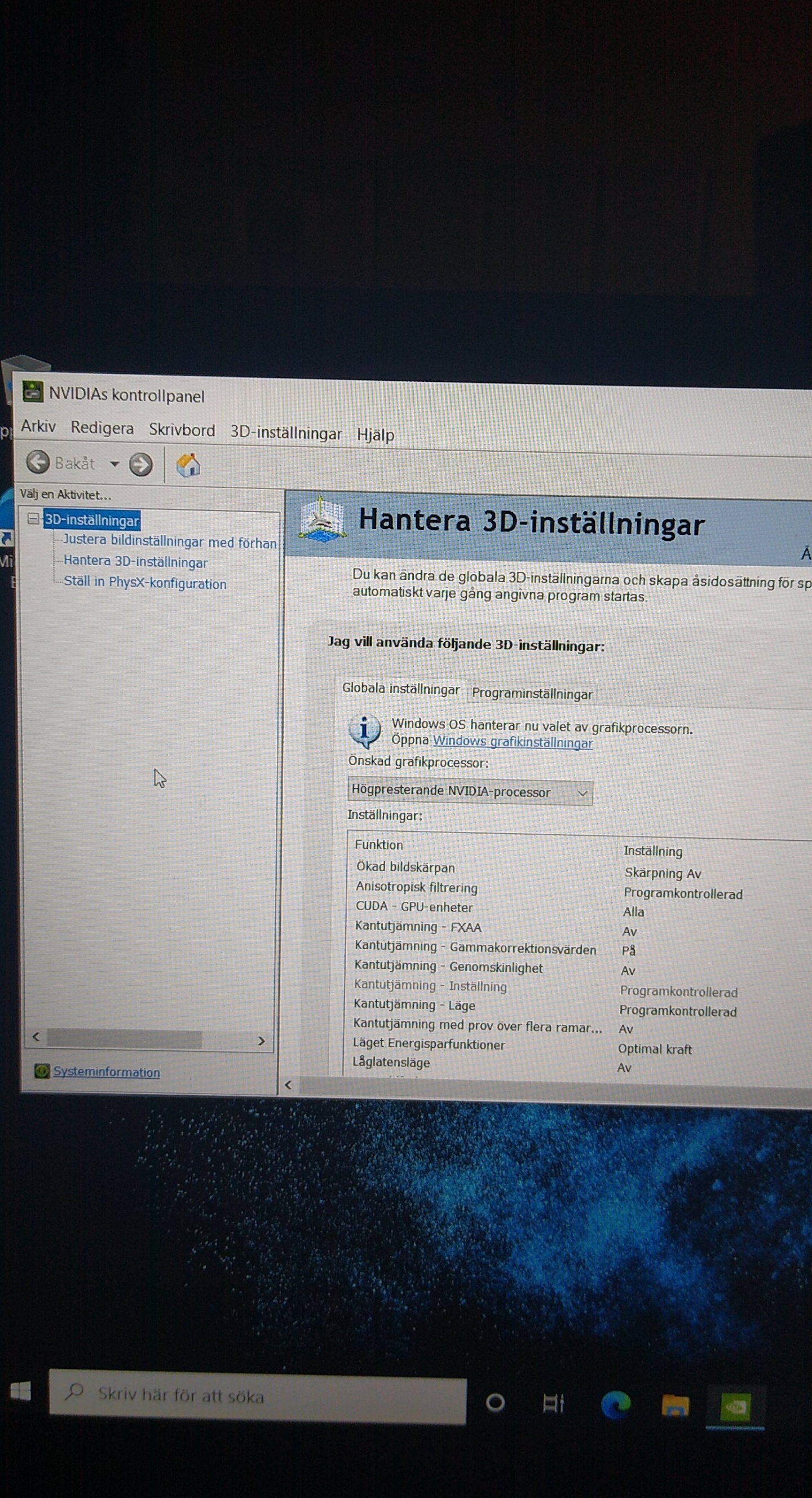Open Bakåt history dropdown arrow
Image resolution: width=812 pixels, height=1498 pixels.
tap(114, 464)
